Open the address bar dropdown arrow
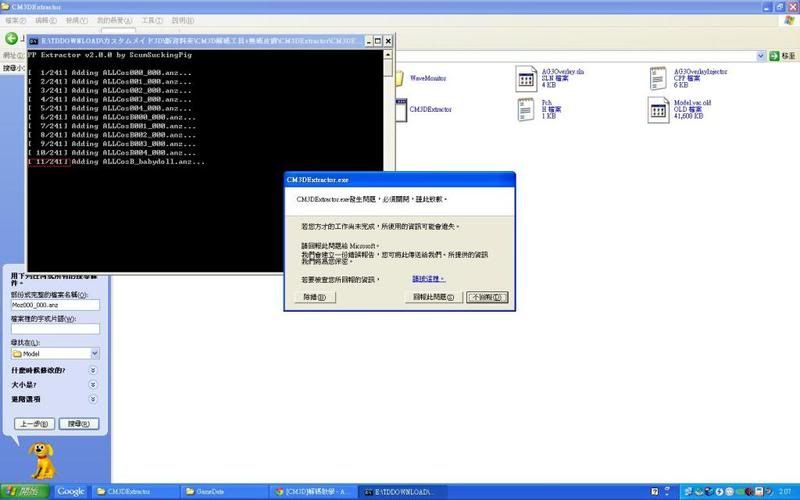Screen dimensions: 800x500 pos(761,56)
